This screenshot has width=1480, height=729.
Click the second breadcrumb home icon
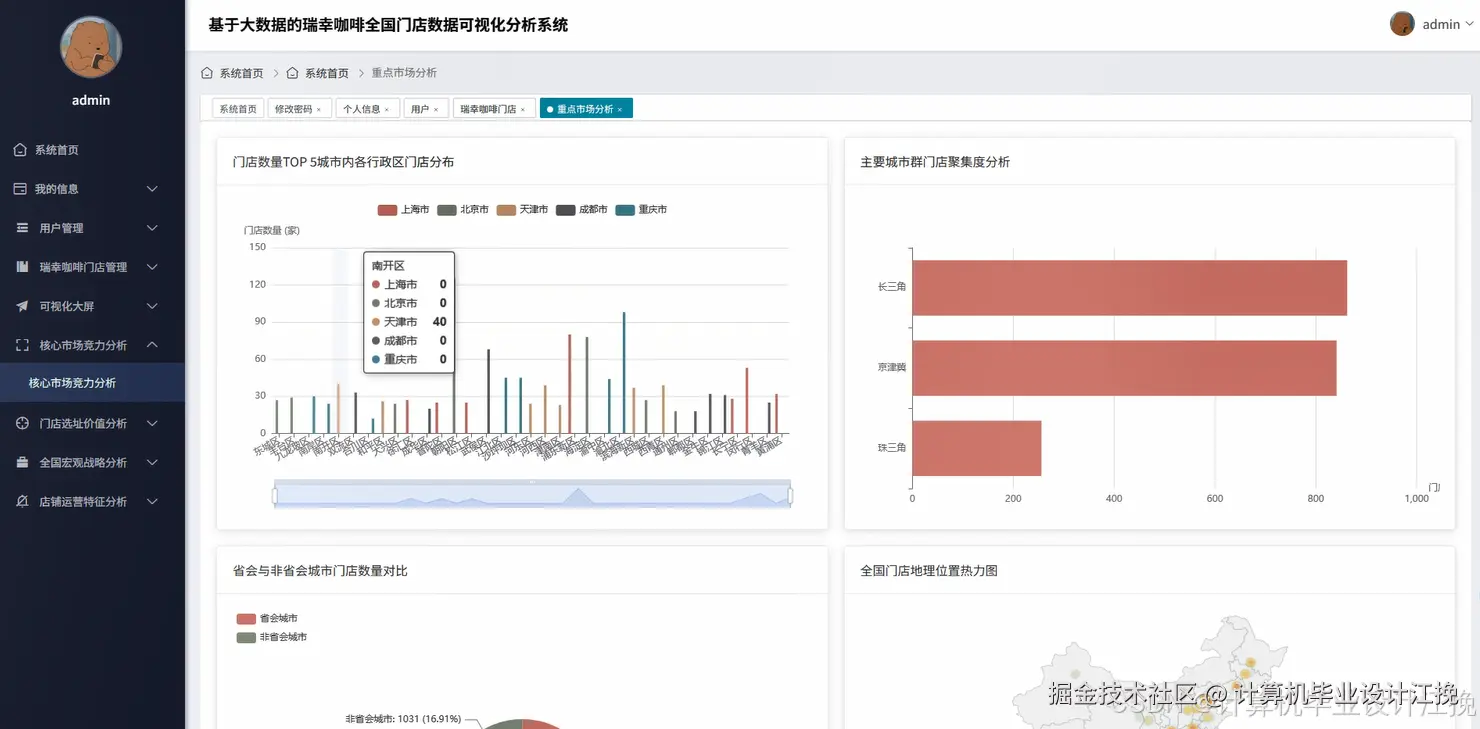click(x=292, y=73)
